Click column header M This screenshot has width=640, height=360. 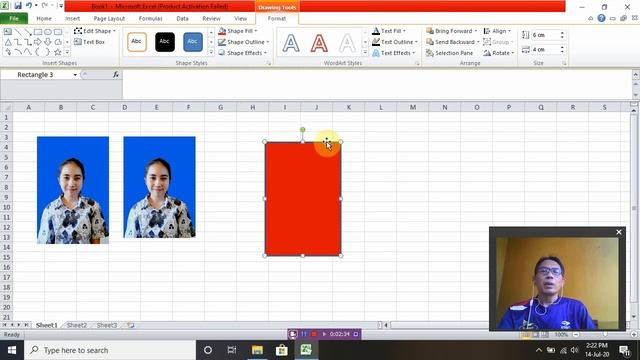click(413, 107)
